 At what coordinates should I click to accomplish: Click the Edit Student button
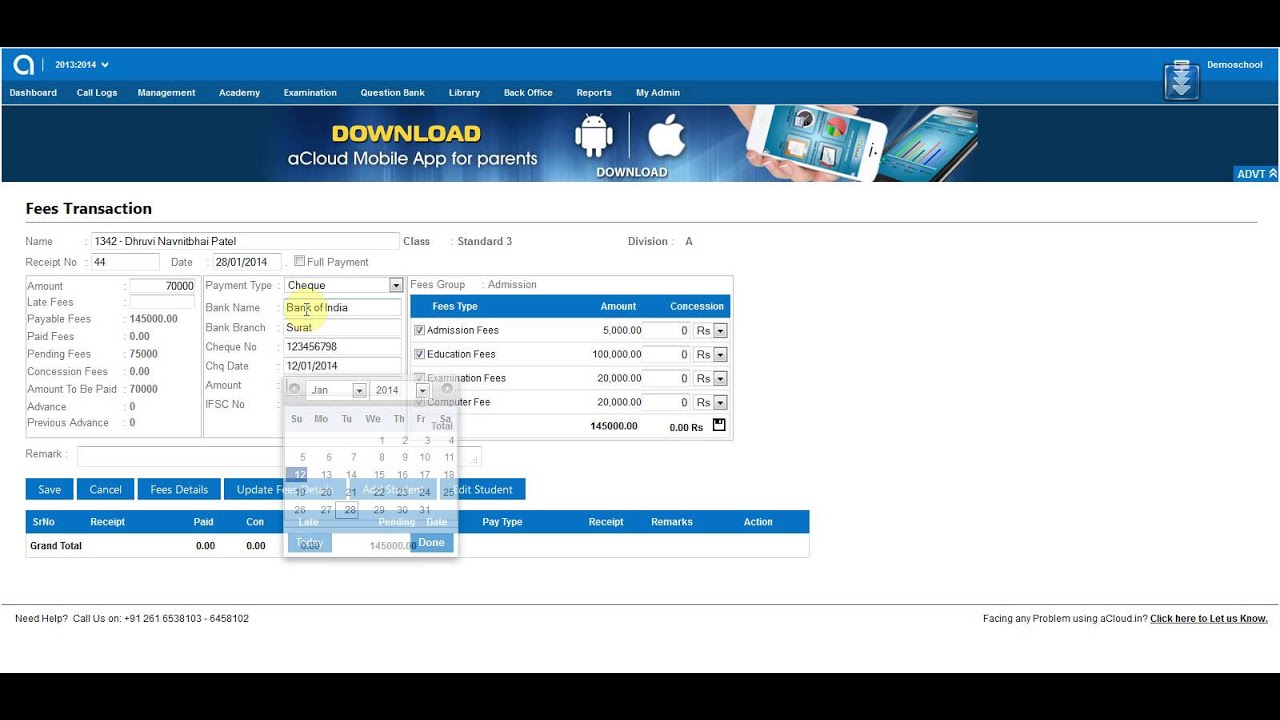pos(483,489)
